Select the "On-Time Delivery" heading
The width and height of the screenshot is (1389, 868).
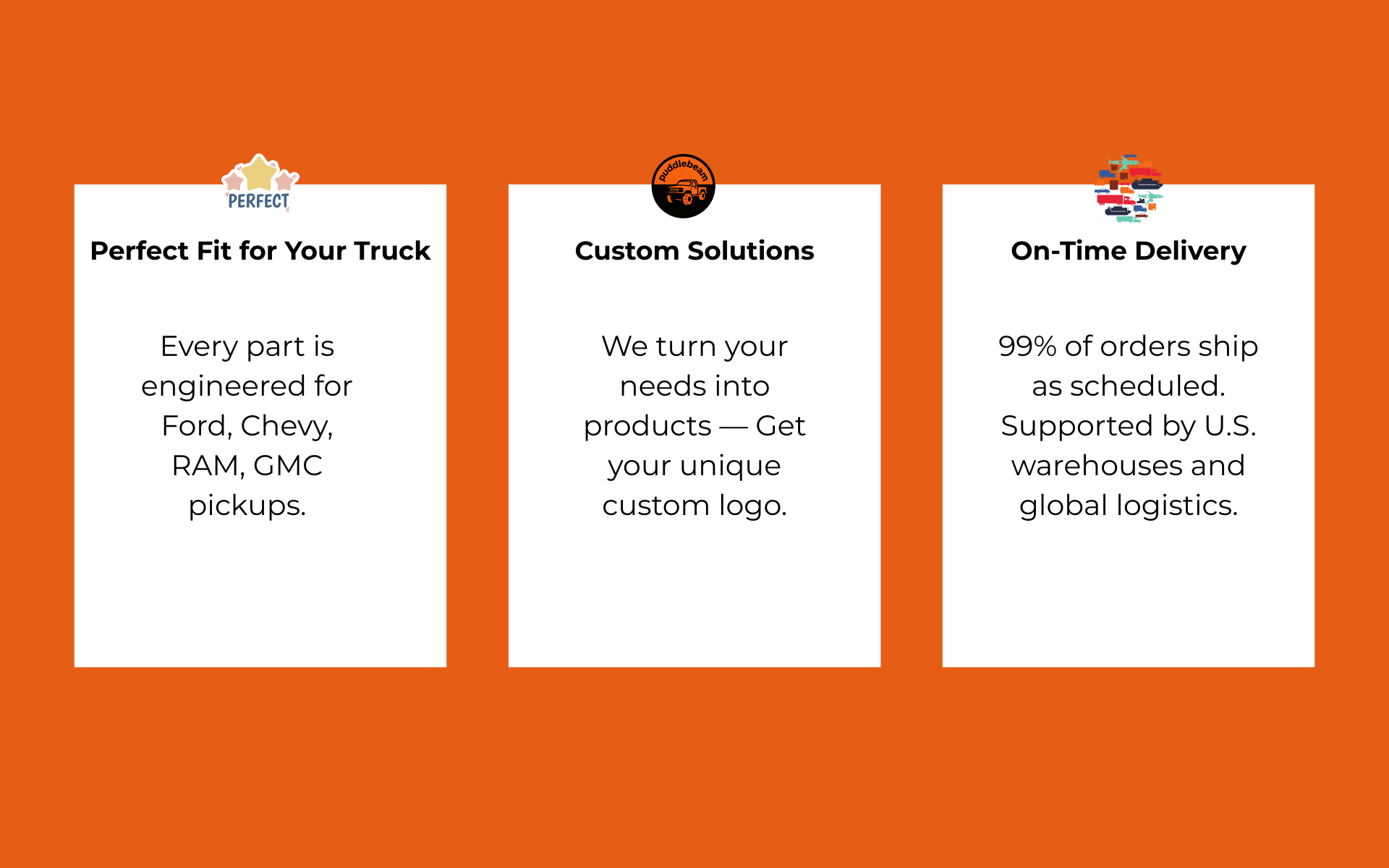pos(1128,251)
